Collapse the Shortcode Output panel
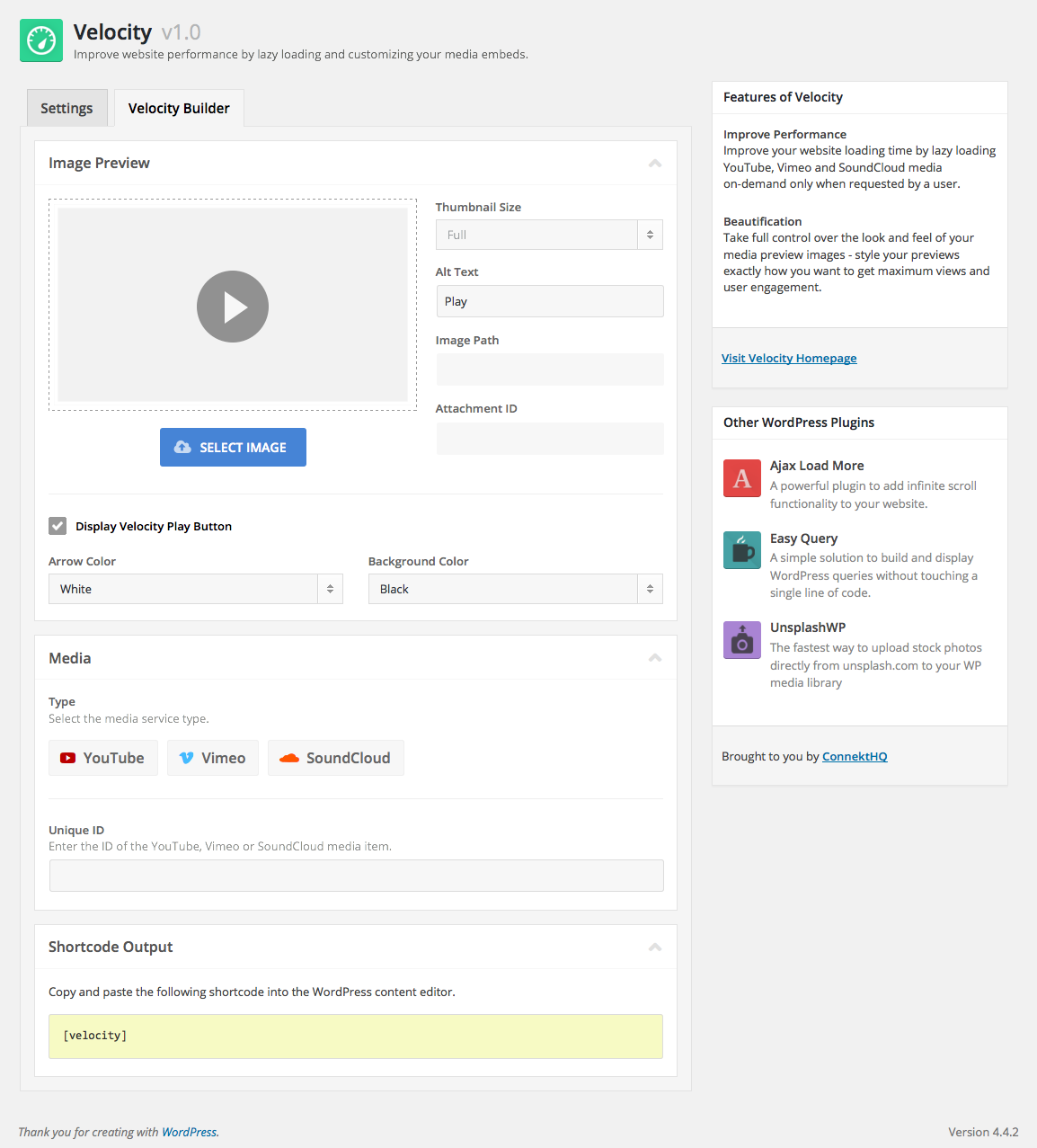1037x1148 pixels. click(655, 947)
